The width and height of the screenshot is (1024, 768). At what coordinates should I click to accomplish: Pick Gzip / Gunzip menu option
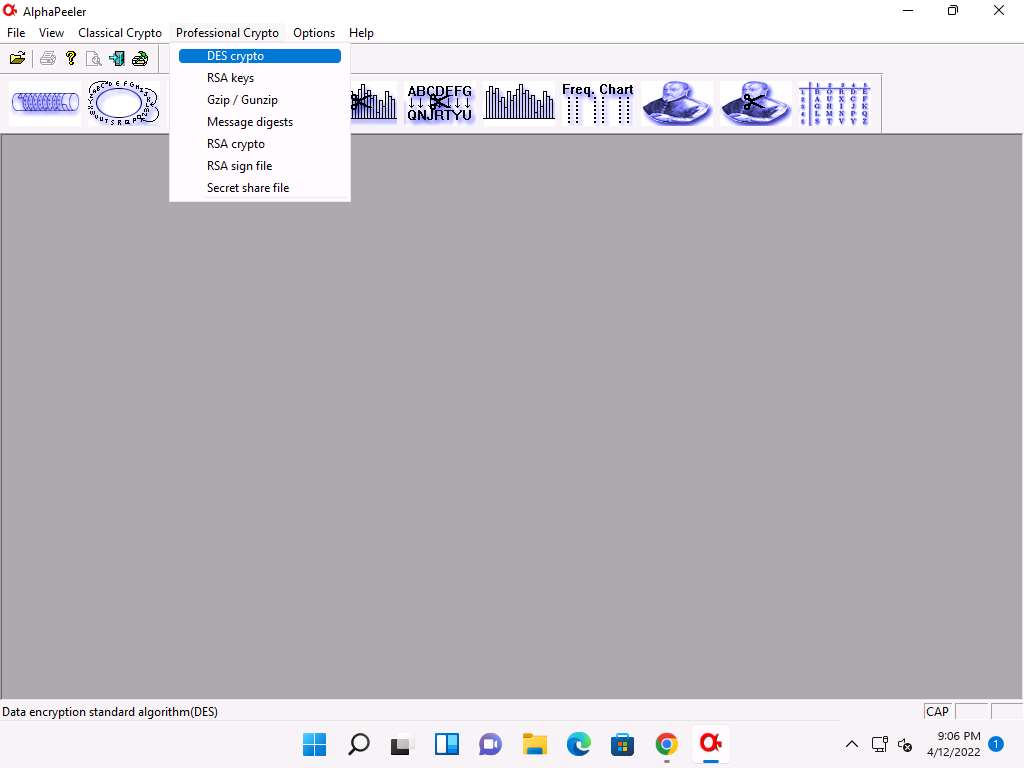pos(242,100)
